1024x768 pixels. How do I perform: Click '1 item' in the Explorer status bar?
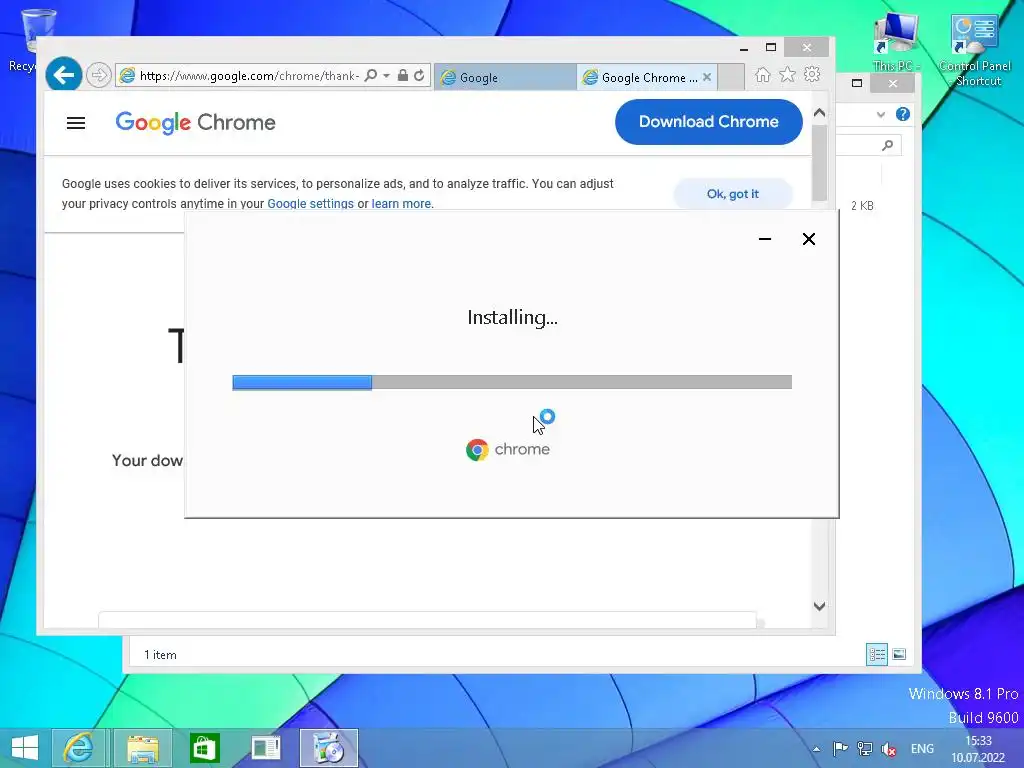click(x=160, y=654)
